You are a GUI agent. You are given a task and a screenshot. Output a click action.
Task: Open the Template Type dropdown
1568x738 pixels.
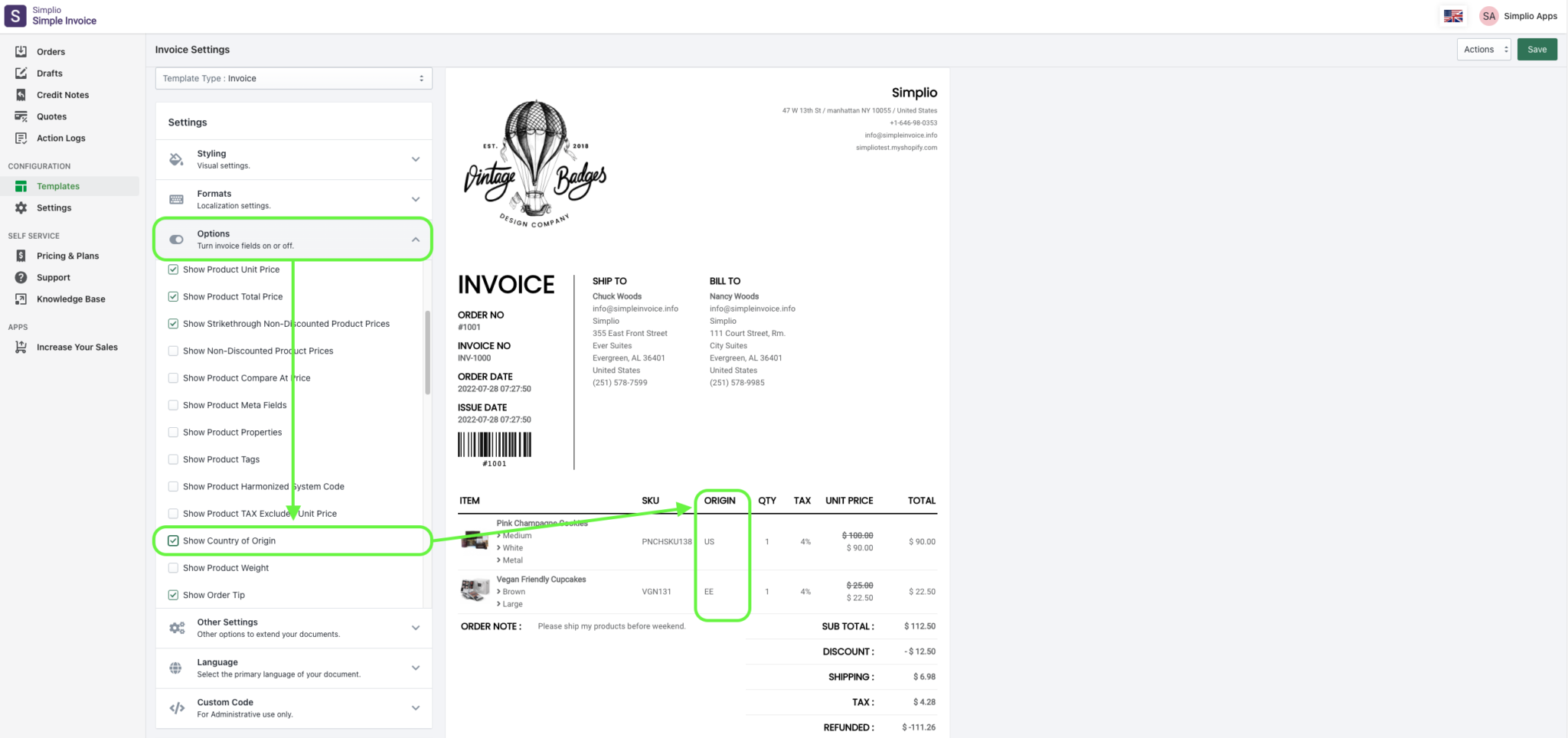pyautogui.click(x=293, y=77)
